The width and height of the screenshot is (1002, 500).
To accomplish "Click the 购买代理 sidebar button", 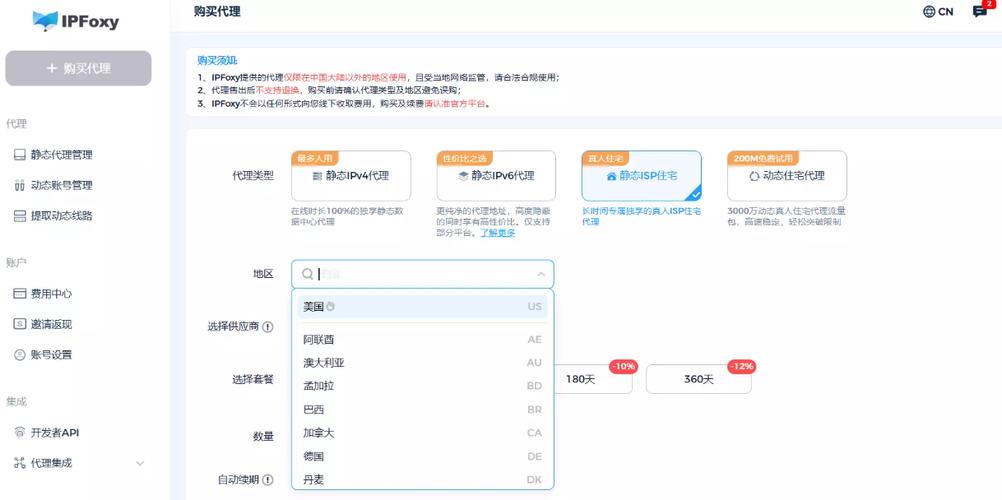I will 79,68.
